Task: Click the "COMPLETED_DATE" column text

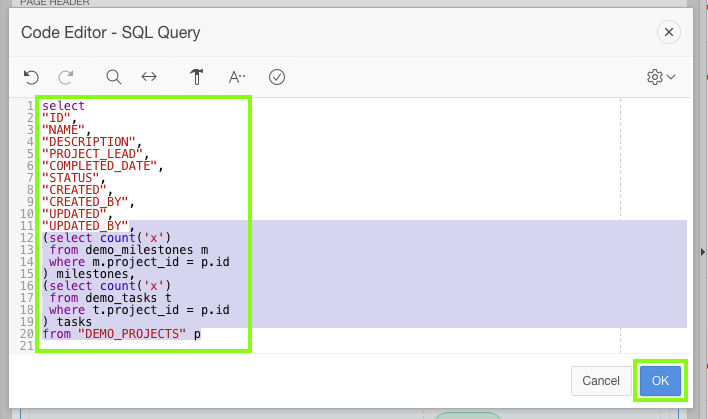Action: [x=100, y=166]
